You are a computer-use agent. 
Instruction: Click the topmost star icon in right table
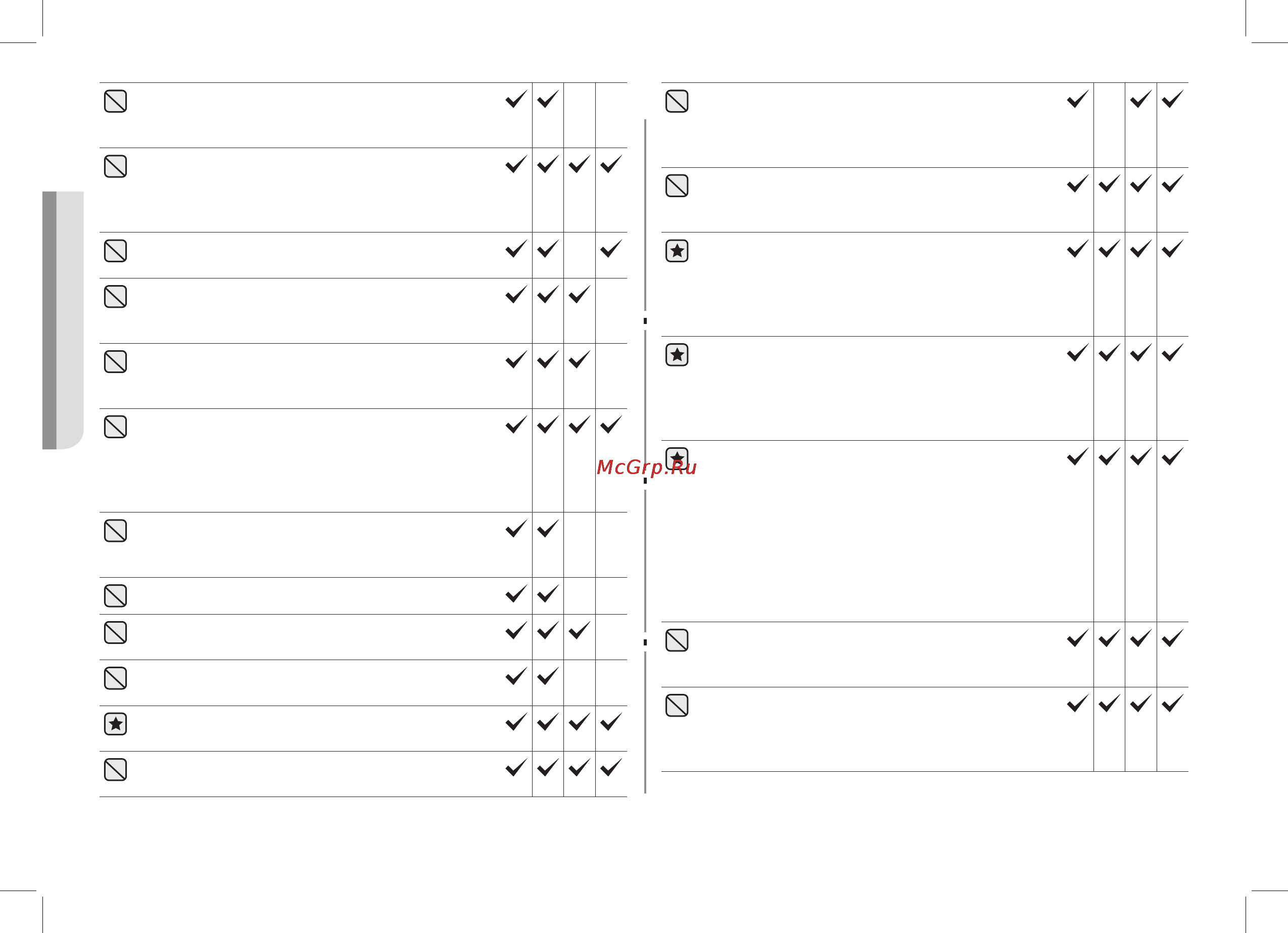[x=677, y=251]
